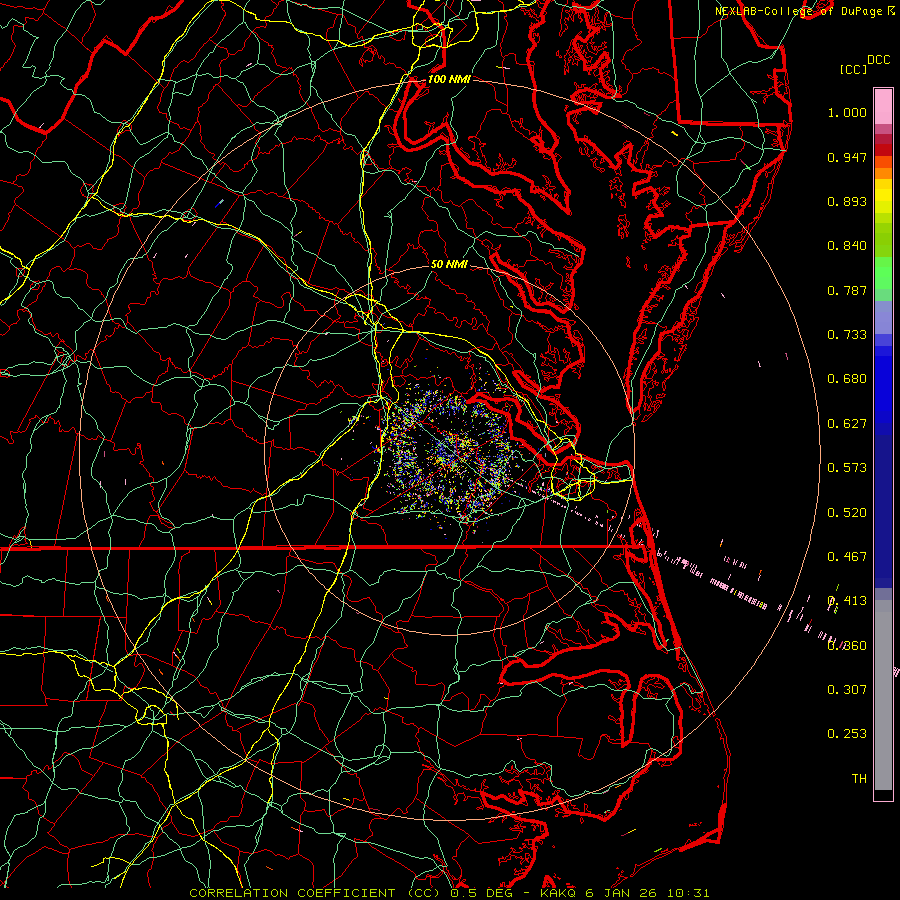Select the 0.467 legend value
This screenshot has width=900, height=900.
click(847, 557)
